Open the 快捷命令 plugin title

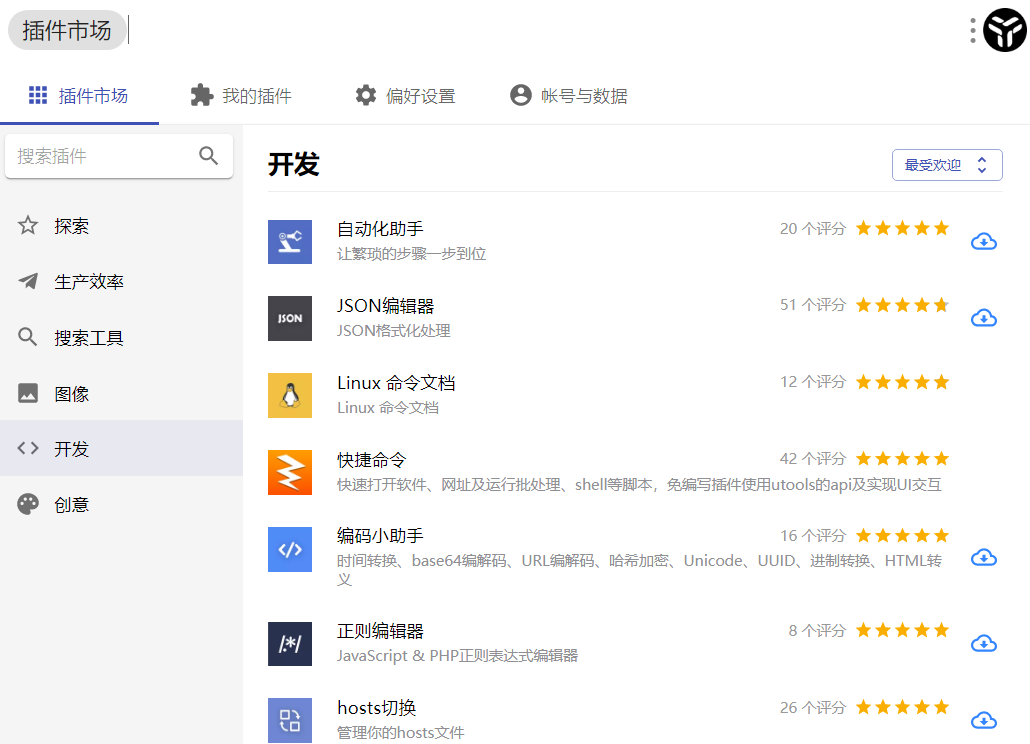372,460
